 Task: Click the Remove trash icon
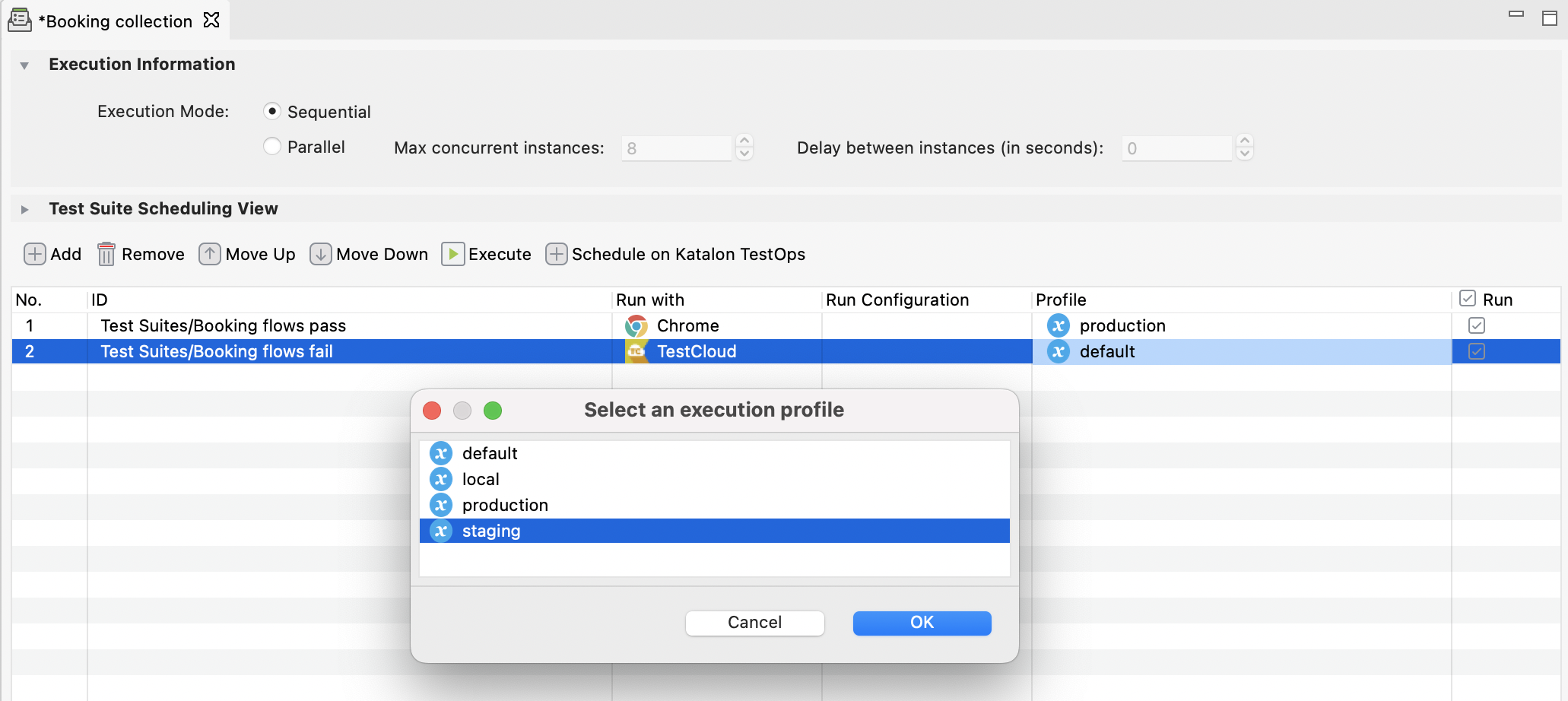point(106,254)
